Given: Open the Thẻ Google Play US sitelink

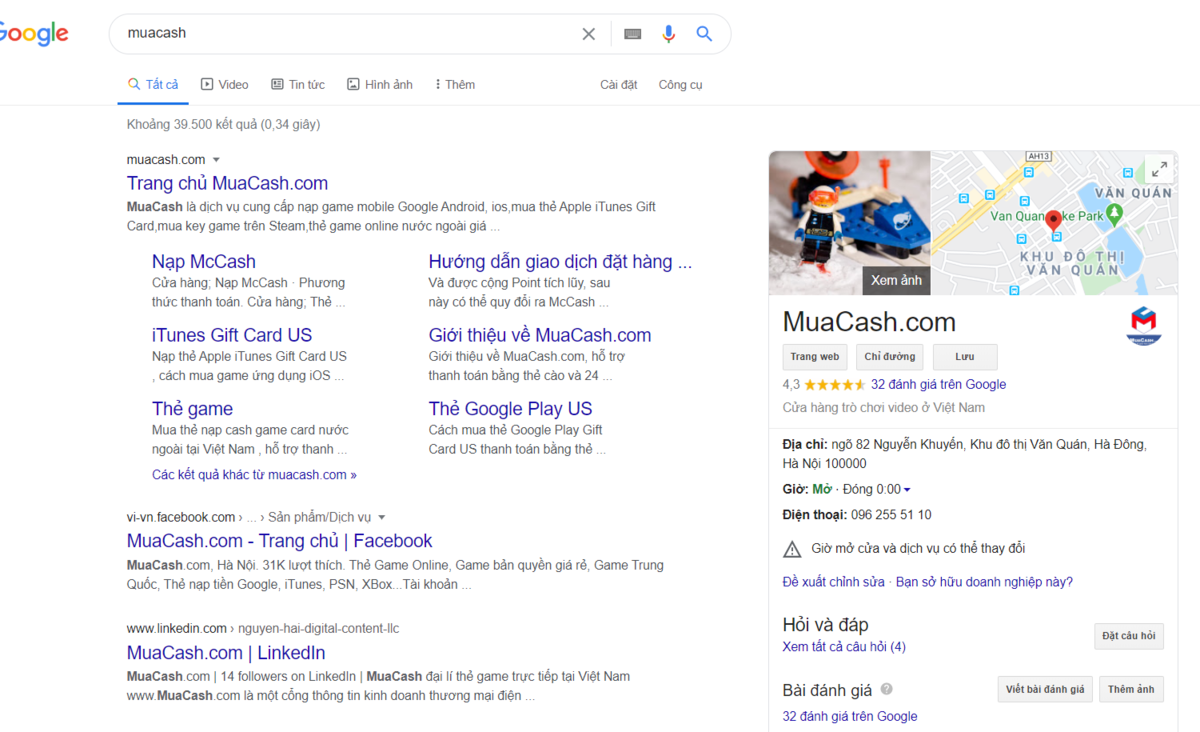Looking at the screenshot, I should (511, 409).
